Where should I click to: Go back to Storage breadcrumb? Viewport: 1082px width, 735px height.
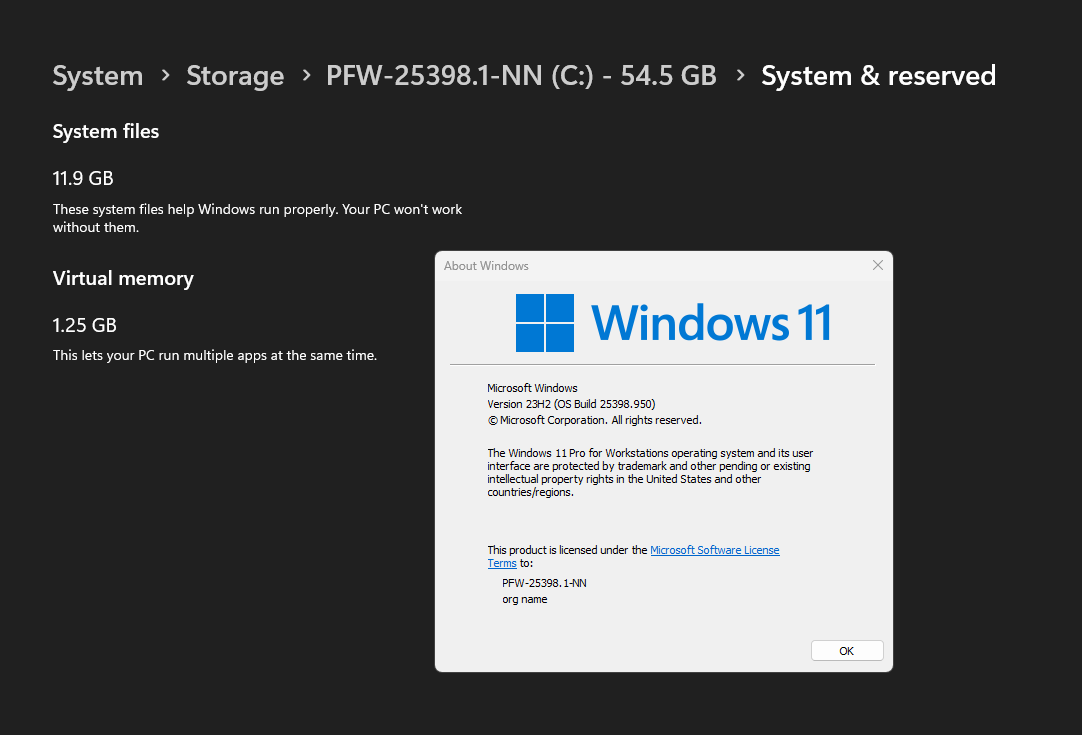tap(235, 75)
